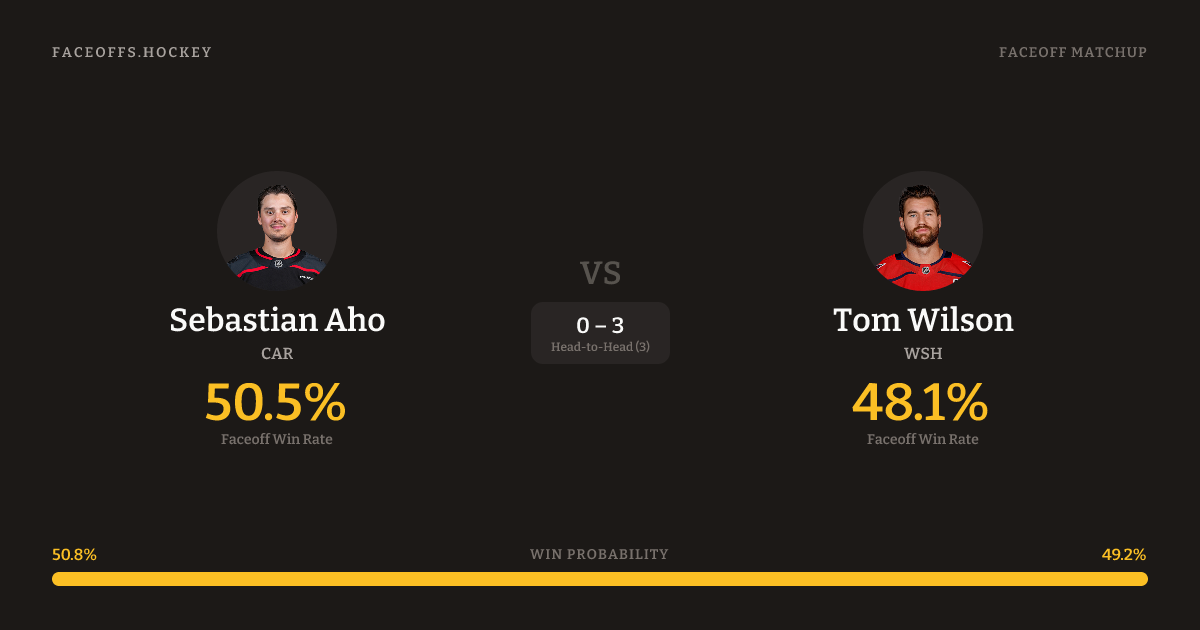The width and height of the screenshot is (1200, 630).
Task: Click the 49.2% win probability value
Action: [1123, 554]
